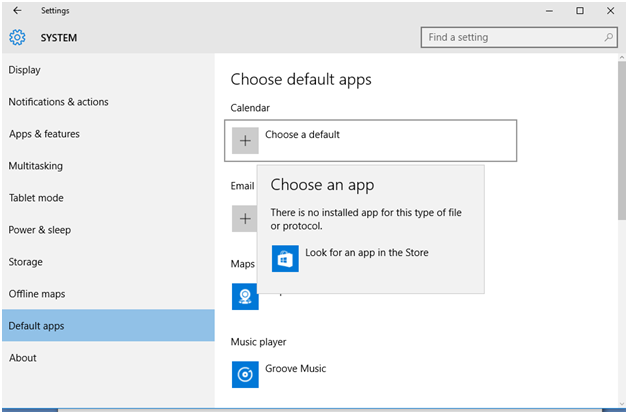Open Offline maps settings
This screenshot has width=628, height=414.
tap(37, 294)
